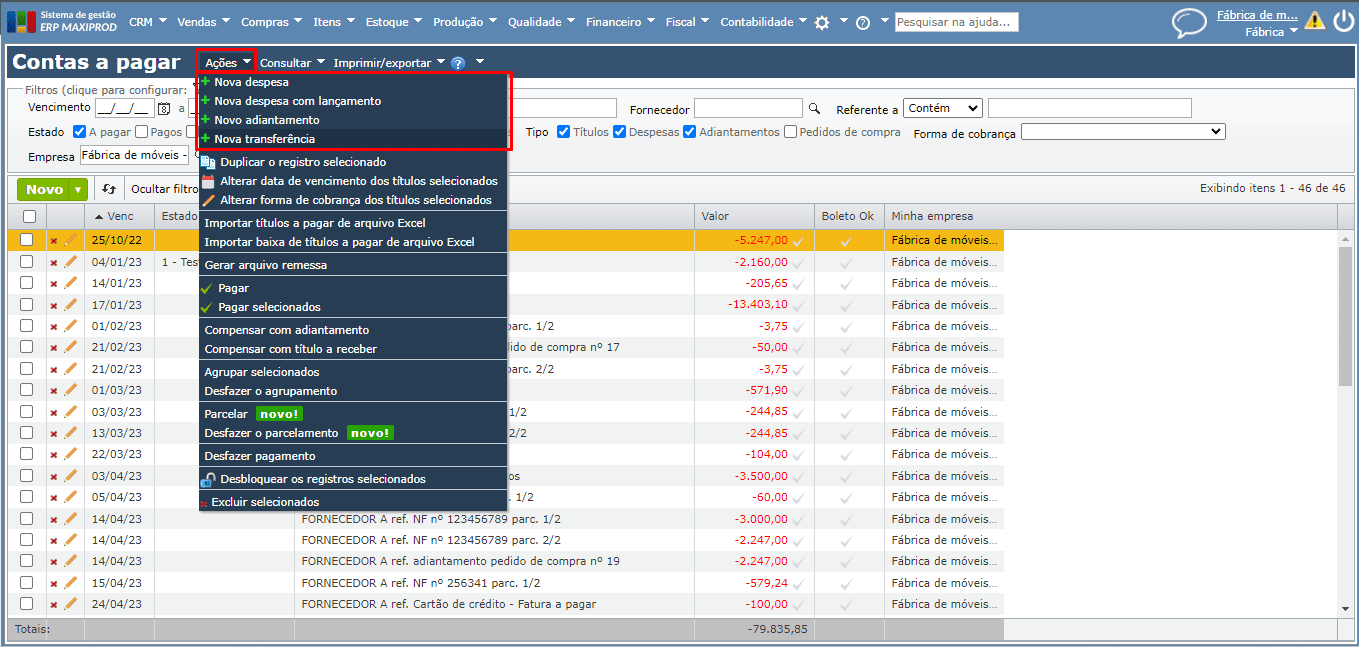Open the settings gear icon

click(x=822, y=22)
